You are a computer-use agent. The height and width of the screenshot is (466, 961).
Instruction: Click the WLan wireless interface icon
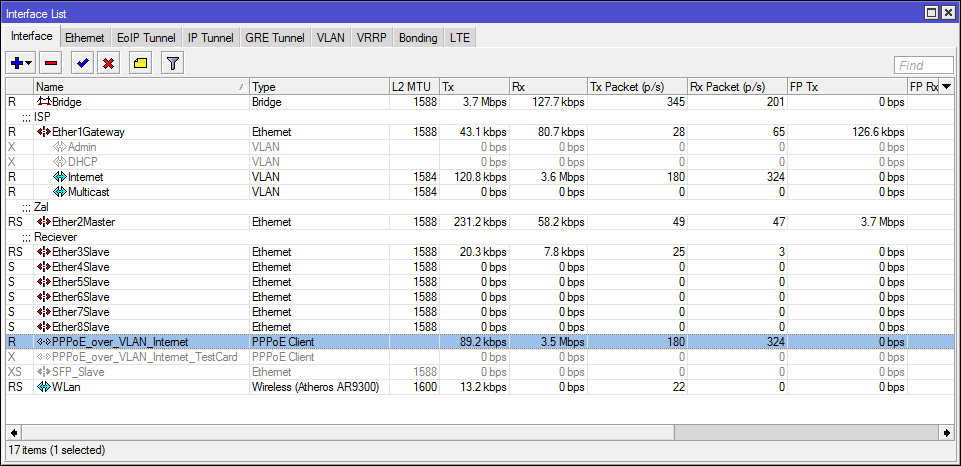[44, 386]
